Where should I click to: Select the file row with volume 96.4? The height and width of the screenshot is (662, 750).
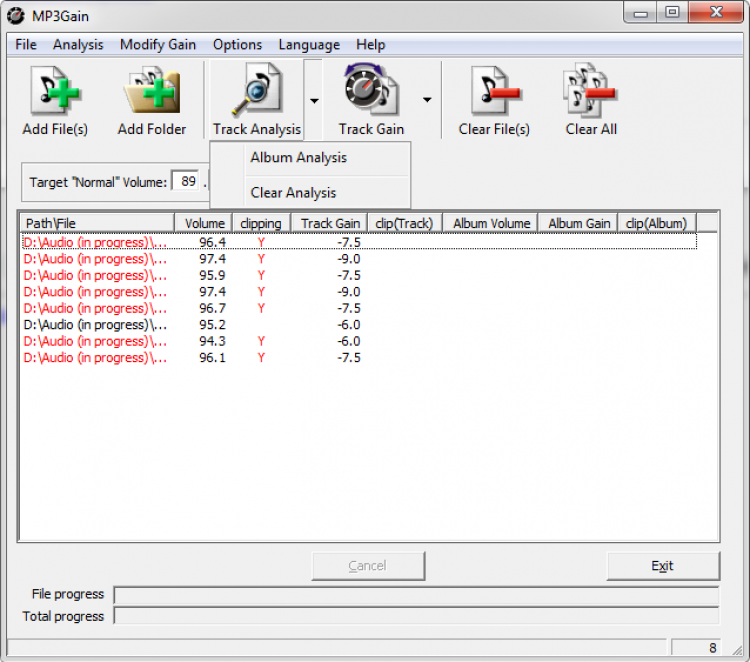[x=359, y=242]
